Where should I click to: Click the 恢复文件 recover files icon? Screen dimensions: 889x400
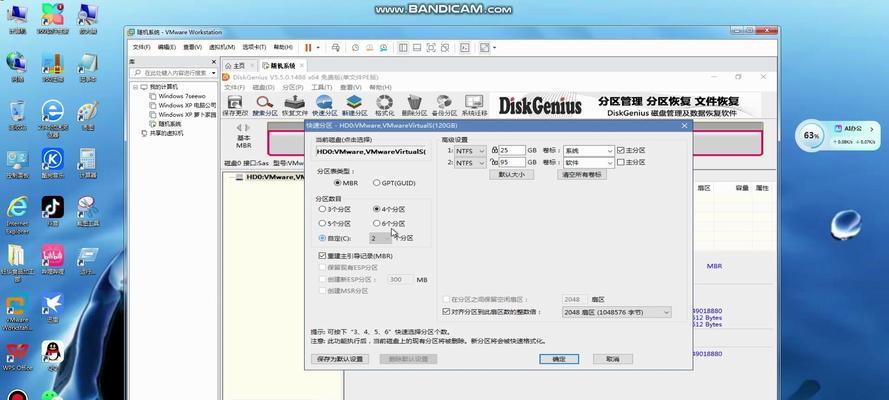click(x=294, y=105)
